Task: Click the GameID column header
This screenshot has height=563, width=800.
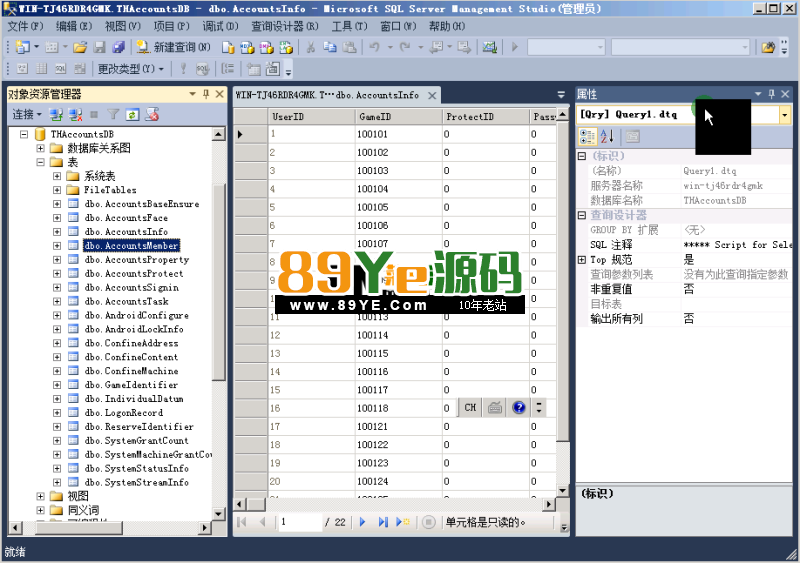Action: tap(398, 117)
